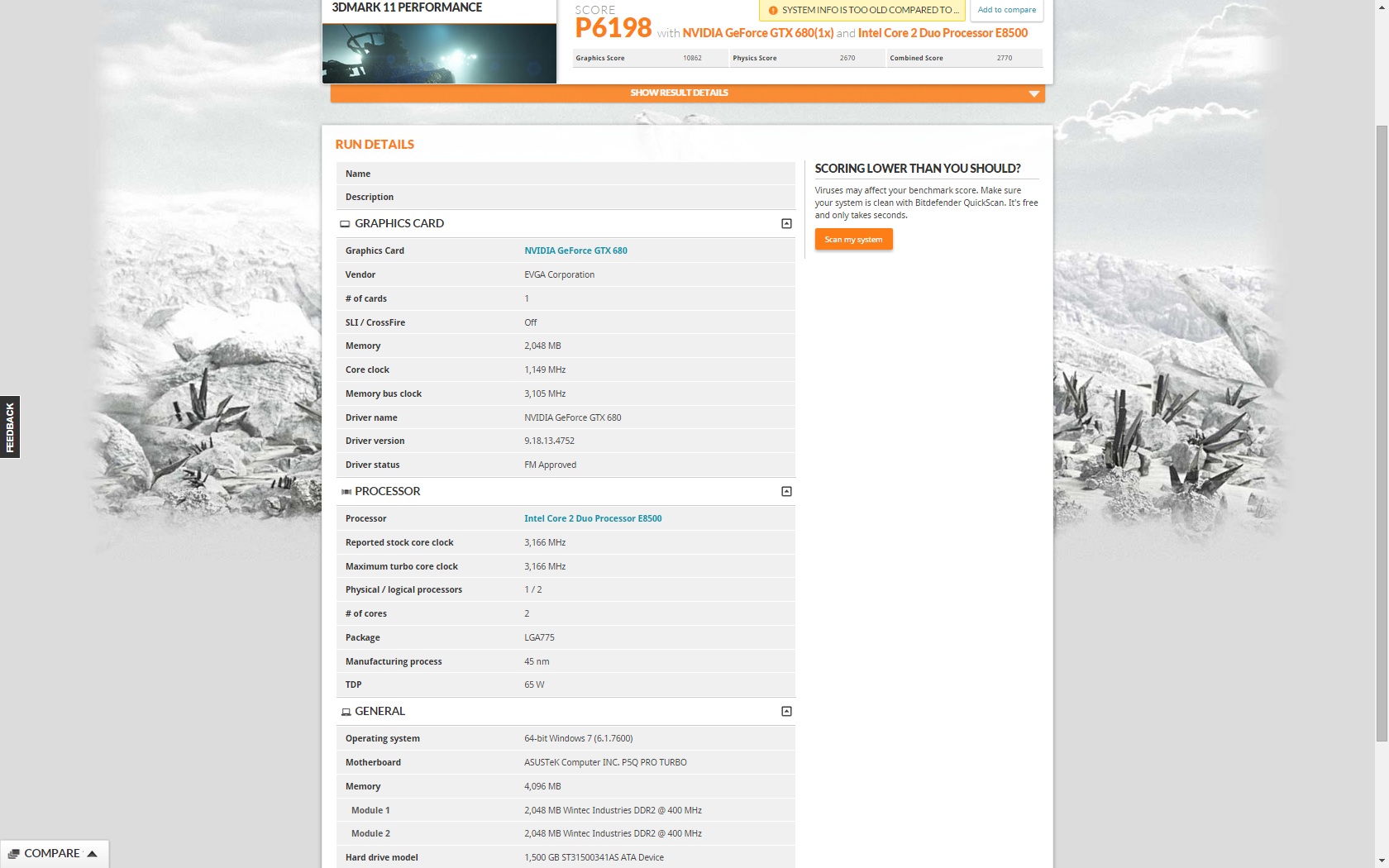This screenshot has width=1389, height=868.
Task: Click NVIDIA GeForce GTX 680(1x) in score header
Action: [757, 33]
